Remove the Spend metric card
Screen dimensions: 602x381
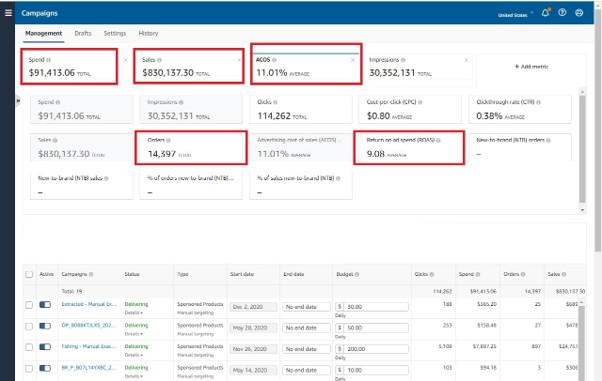click(126, 60)
